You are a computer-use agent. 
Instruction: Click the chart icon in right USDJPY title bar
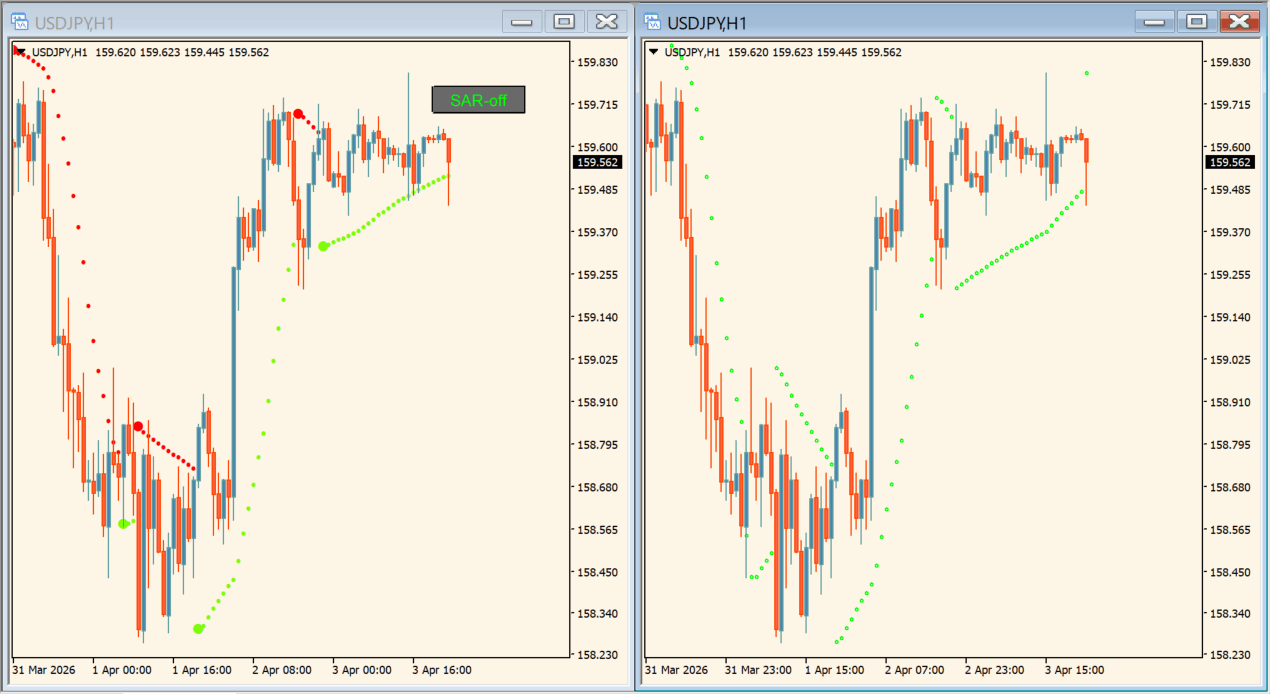pyautogui.click(x=655, y=20)
